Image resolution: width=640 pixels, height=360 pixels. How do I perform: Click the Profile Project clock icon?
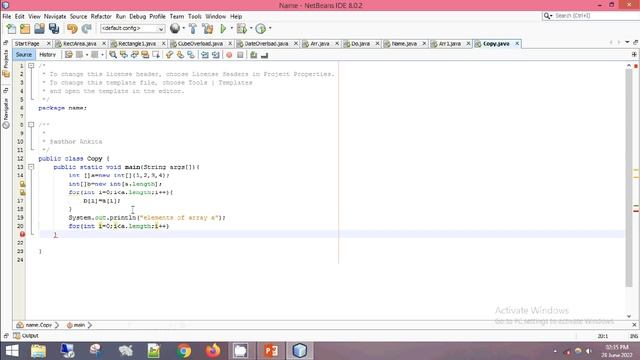[260, 29]
